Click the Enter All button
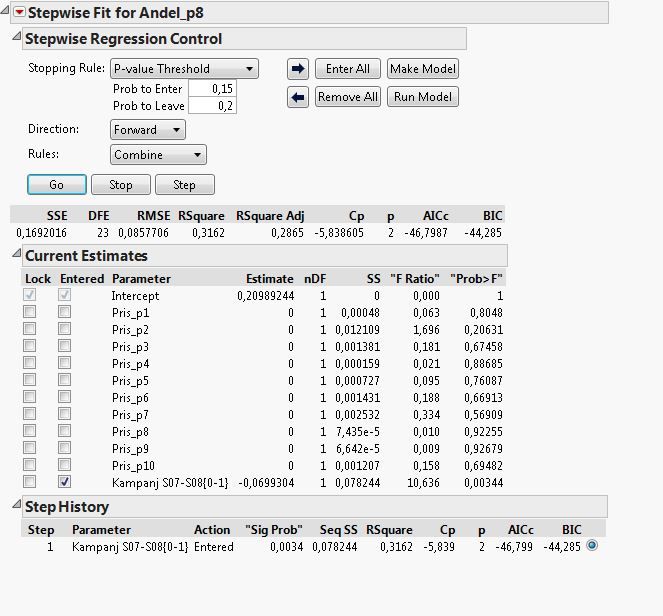This screenshot has width=663, height=616. 348,68
